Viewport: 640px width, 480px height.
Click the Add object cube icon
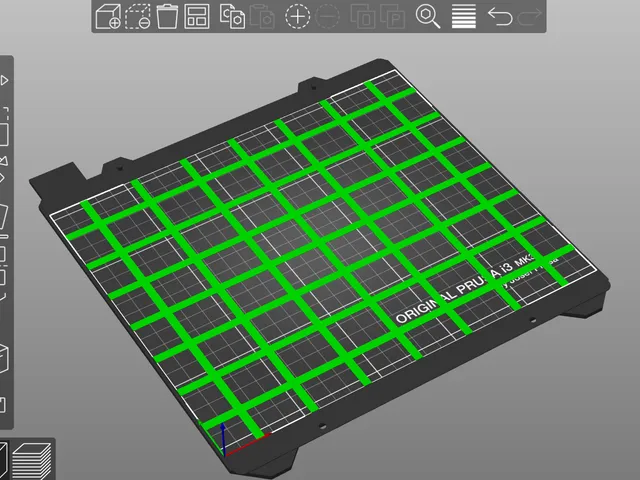(x=108, y=16)
